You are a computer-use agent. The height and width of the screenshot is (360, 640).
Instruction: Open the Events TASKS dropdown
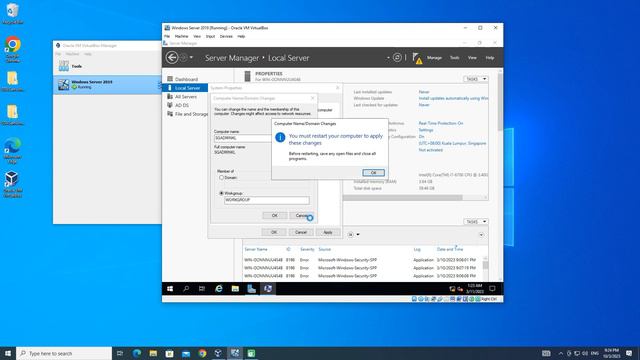tap(476, 222)
